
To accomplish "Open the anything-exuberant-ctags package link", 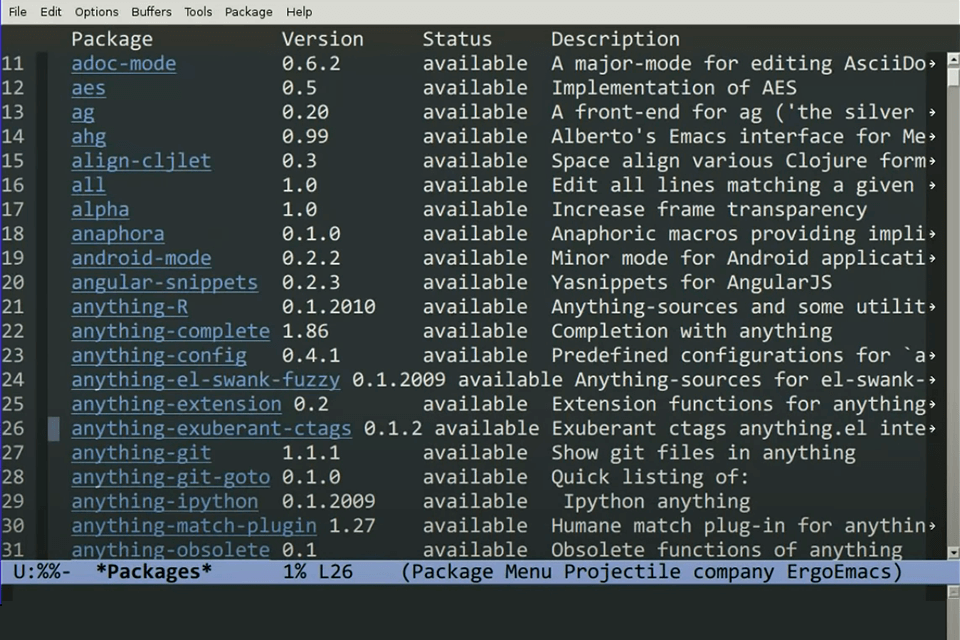I will pos(211,429).
